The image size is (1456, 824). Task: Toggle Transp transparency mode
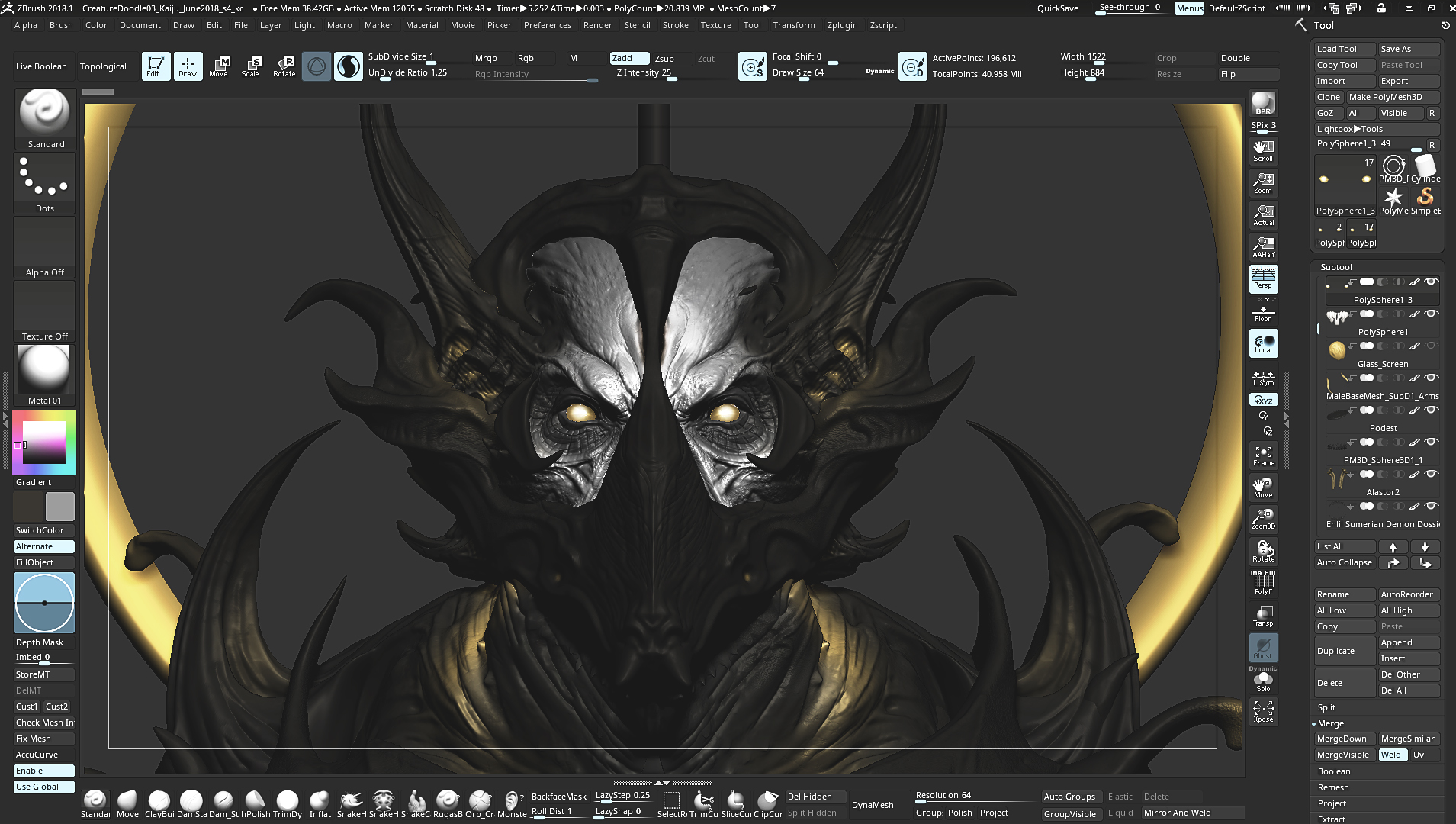point(1263,615)
